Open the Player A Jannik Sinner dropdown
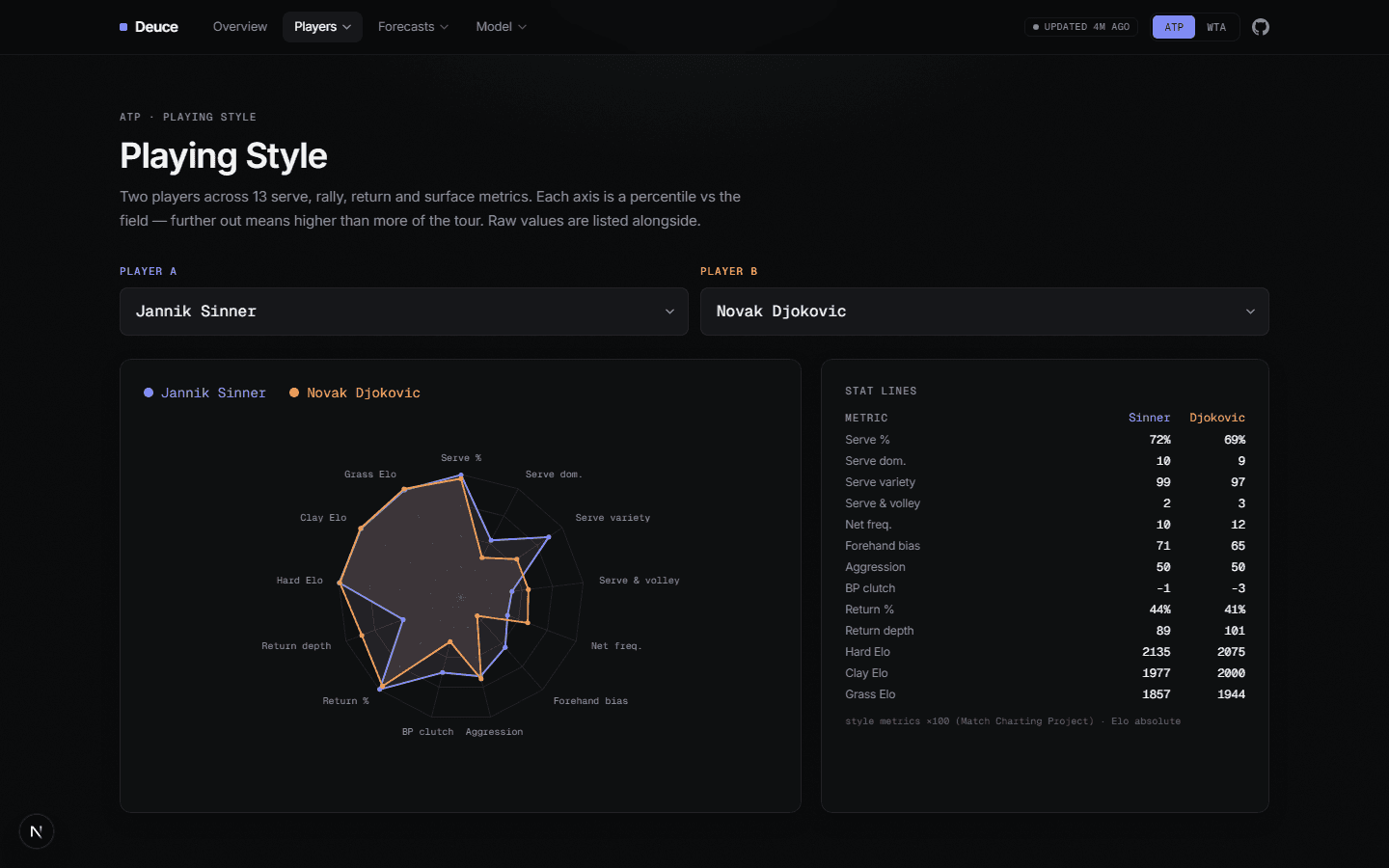 point(404,312)
